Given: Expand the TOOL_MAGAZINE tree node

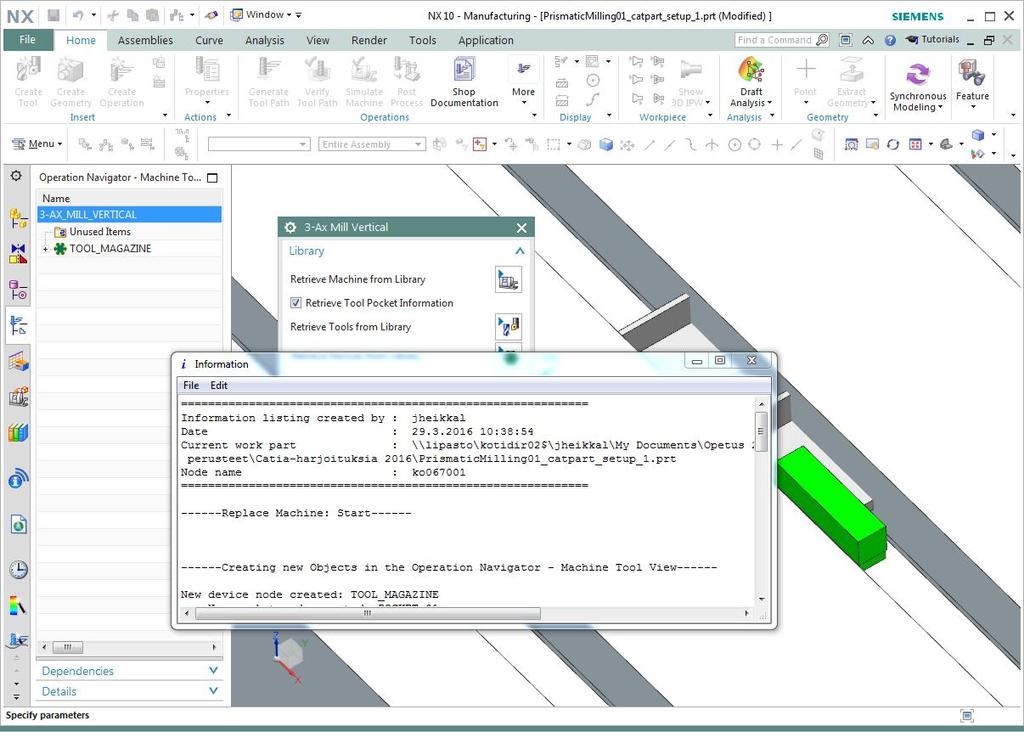Looking at the screenshot, I should (x=45, y=249).
